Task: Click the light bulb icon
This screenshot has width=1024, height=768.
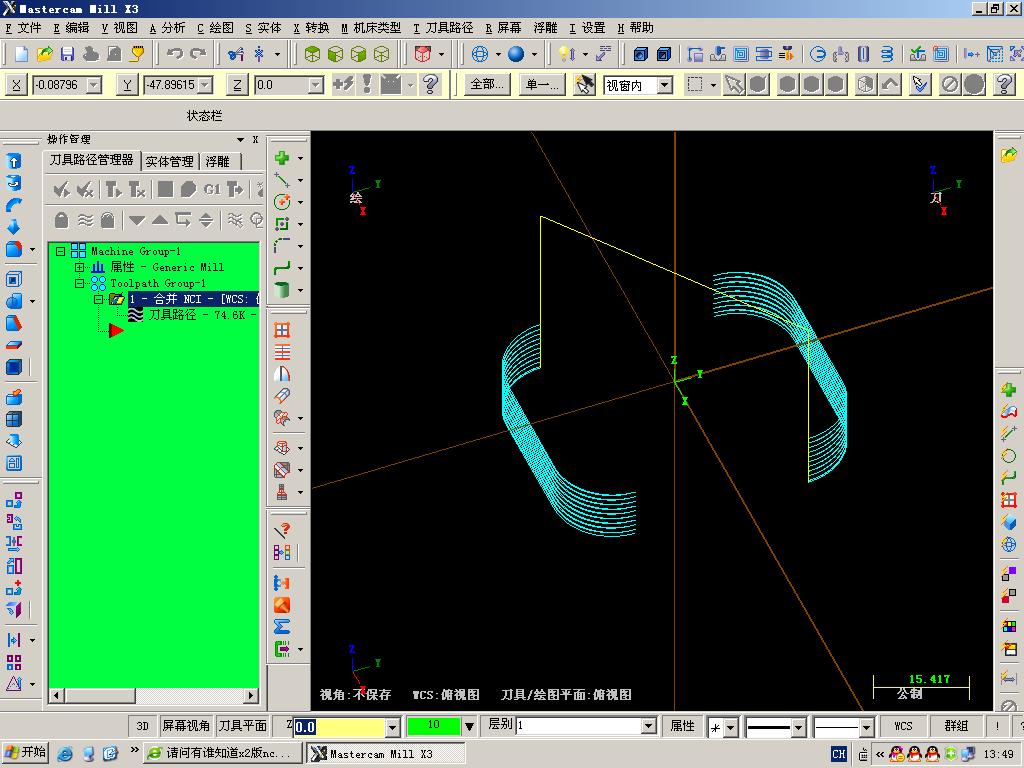Action: (566, 54)
